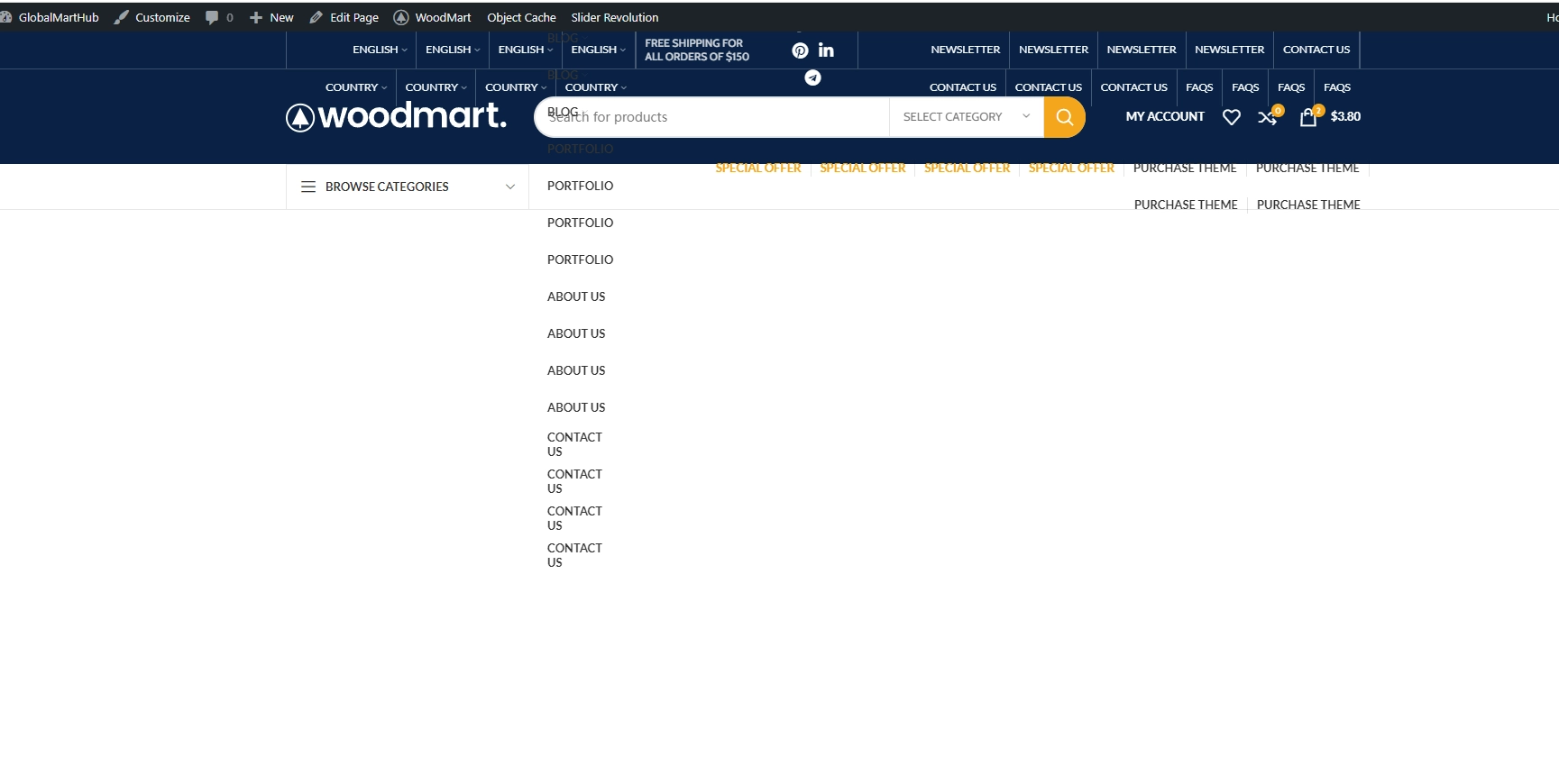Open the Pinterest social icon
This screenshot has height=784, width=1559.
pyautogui.click(x=800, y=50)
